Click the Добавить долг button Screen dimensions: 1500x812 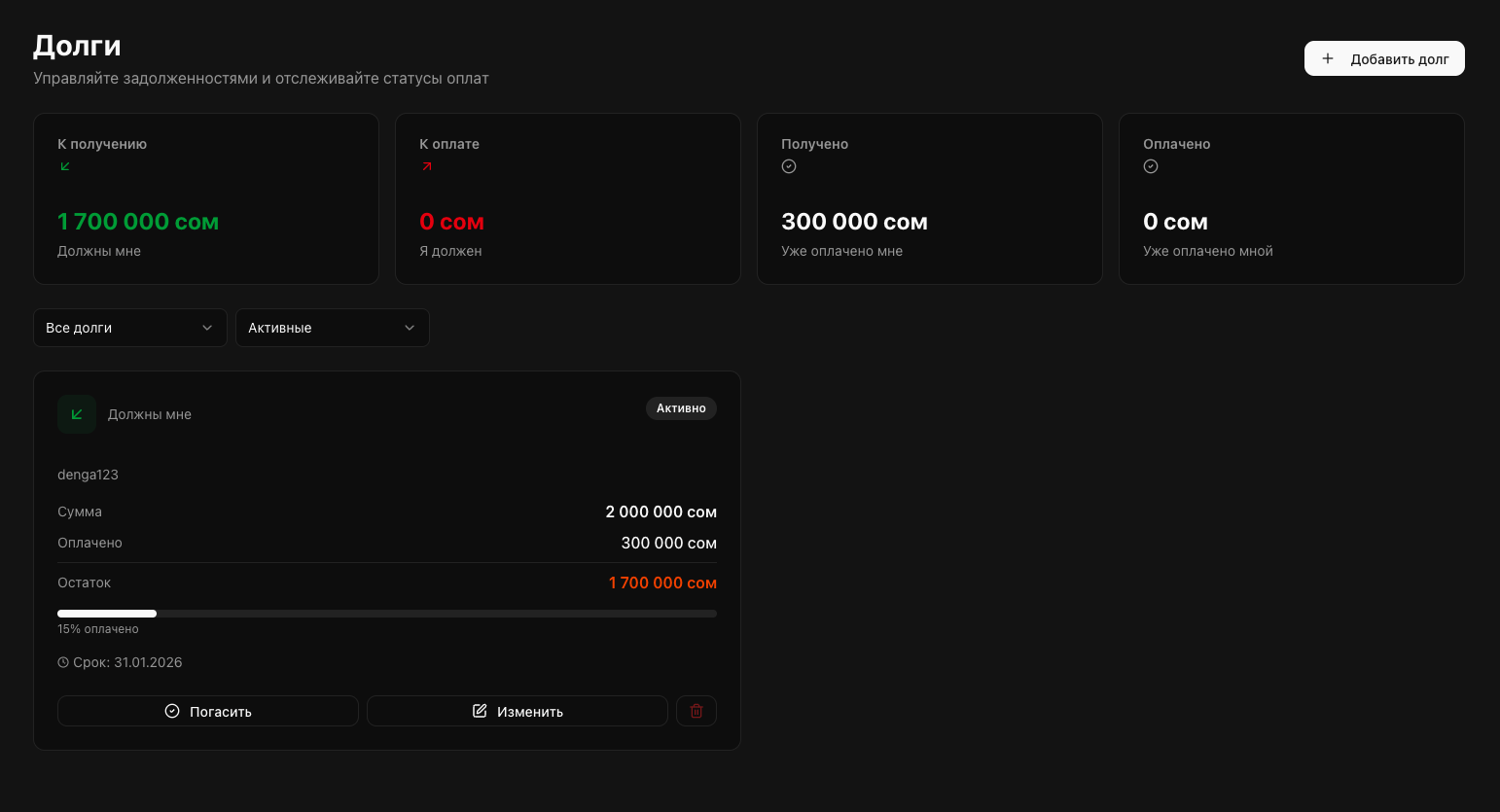click(1384, 58)
